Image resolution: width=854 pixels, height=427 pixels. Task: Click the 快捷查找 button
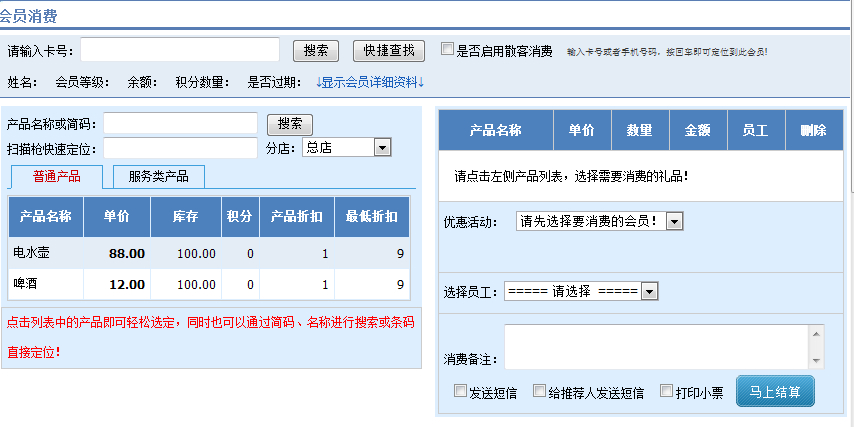click(x=388, y=51)
